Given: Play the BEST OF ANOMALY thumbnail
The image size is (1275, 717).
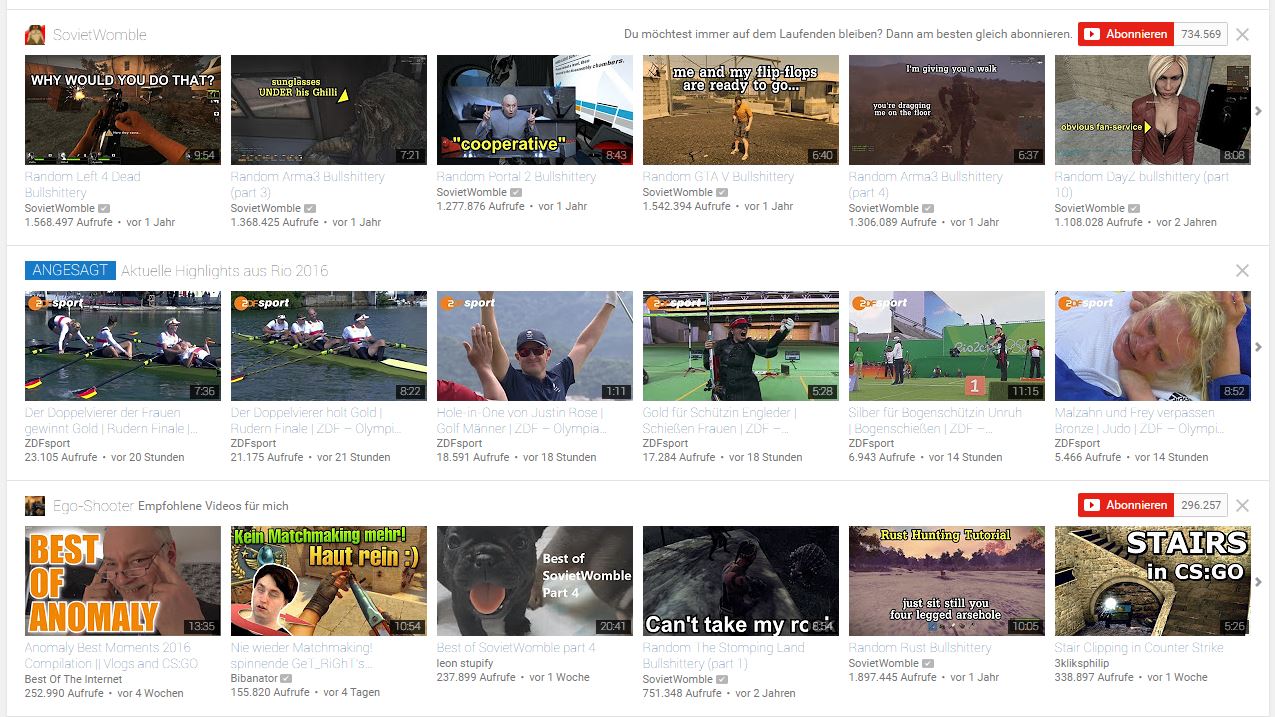Looking at the screenshot, I should tap(123, 581).
